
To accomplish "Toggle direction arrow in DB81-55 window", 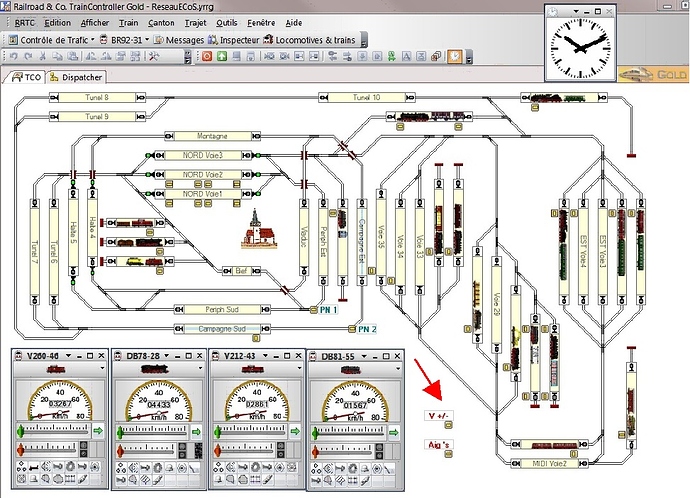I will [393, 432].
